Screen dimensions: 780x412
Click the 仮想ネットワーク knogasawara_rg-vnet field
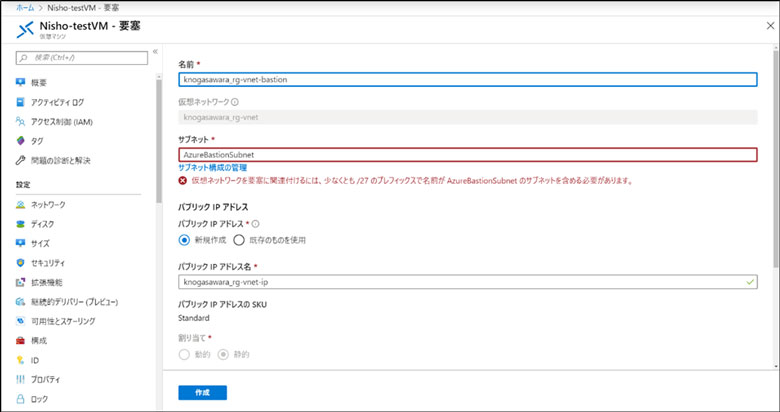tap(467, 118)
